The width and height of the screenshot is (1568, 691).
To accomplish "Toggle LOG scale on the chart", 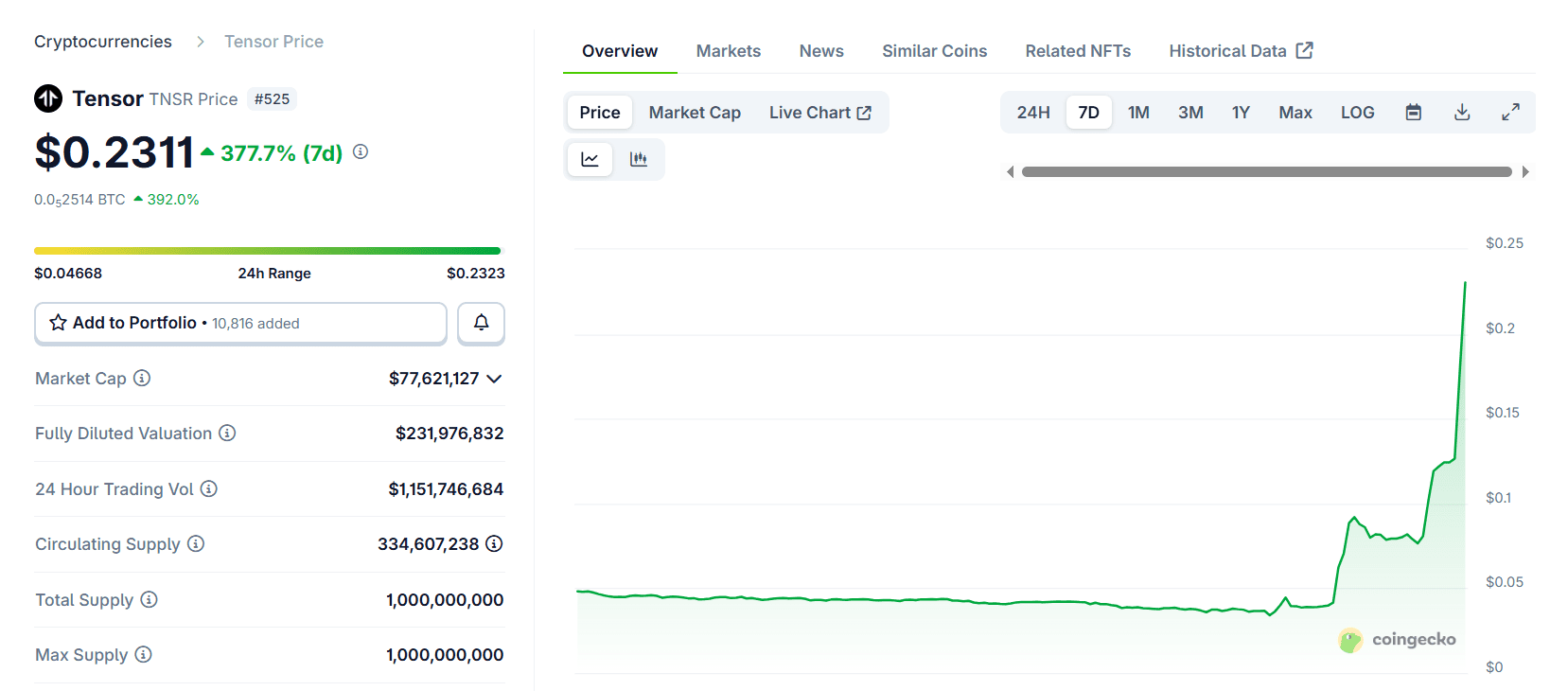I will (1357, 113).
